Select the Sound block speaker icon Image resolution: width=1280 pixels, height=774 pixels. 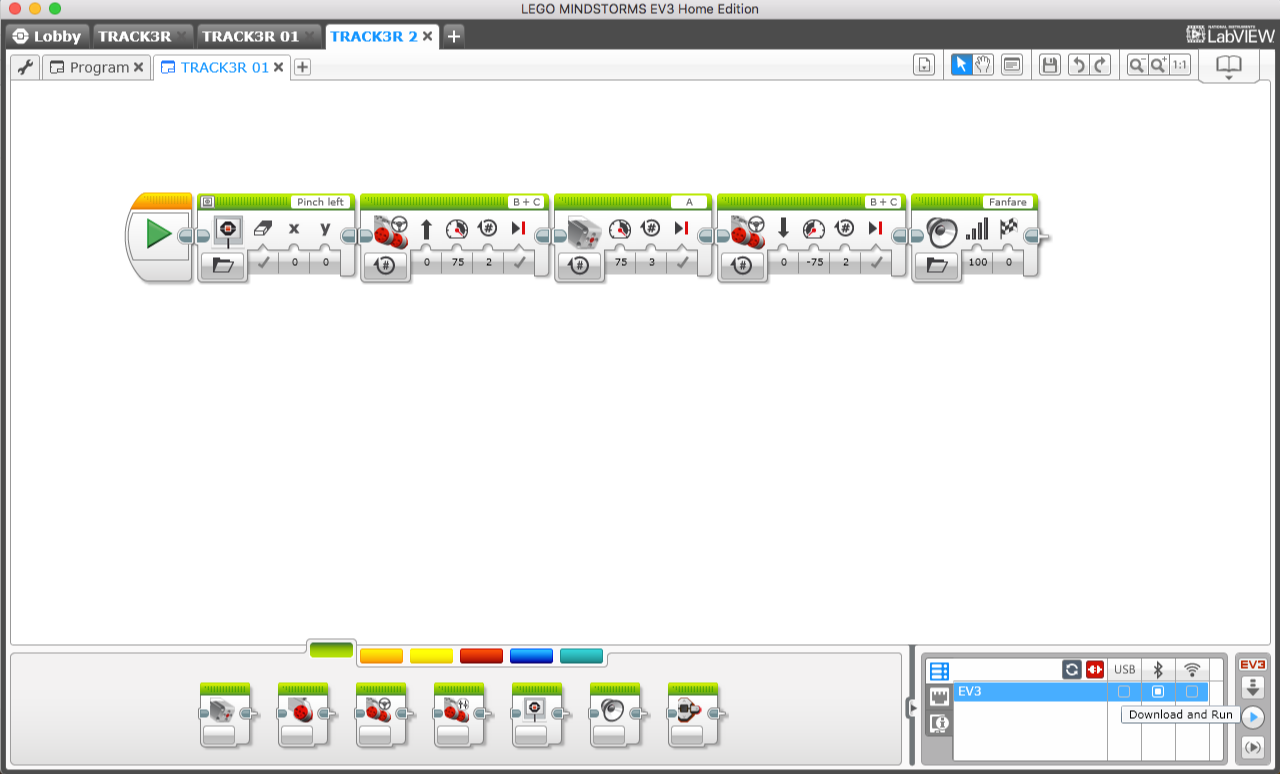[x=942, y=231]
